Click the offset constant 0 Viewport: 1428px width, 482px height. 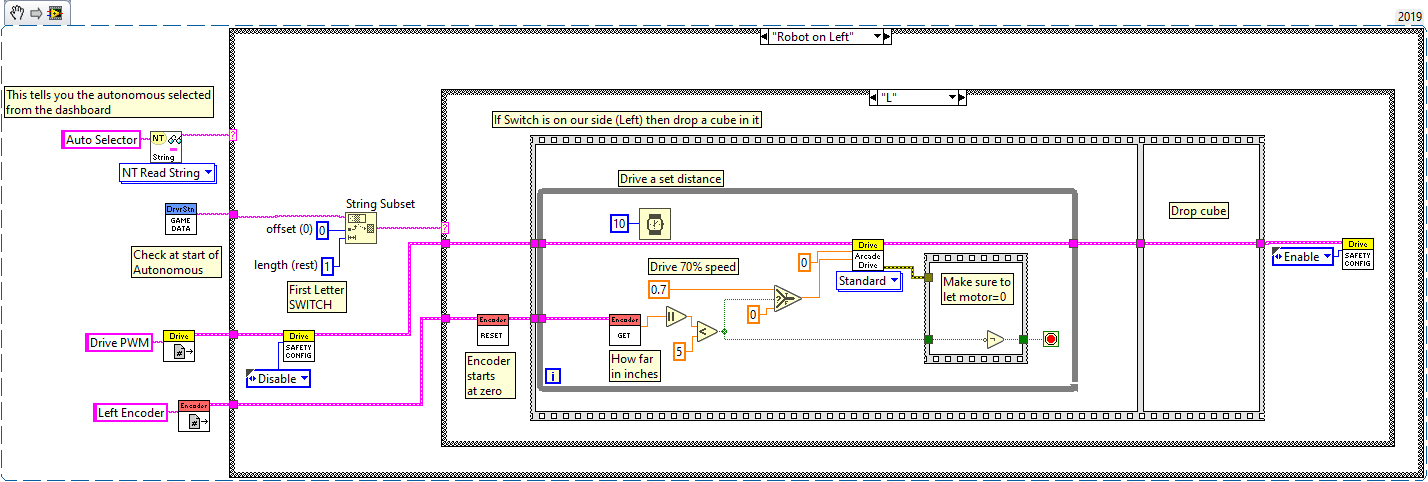pos(322,230)
